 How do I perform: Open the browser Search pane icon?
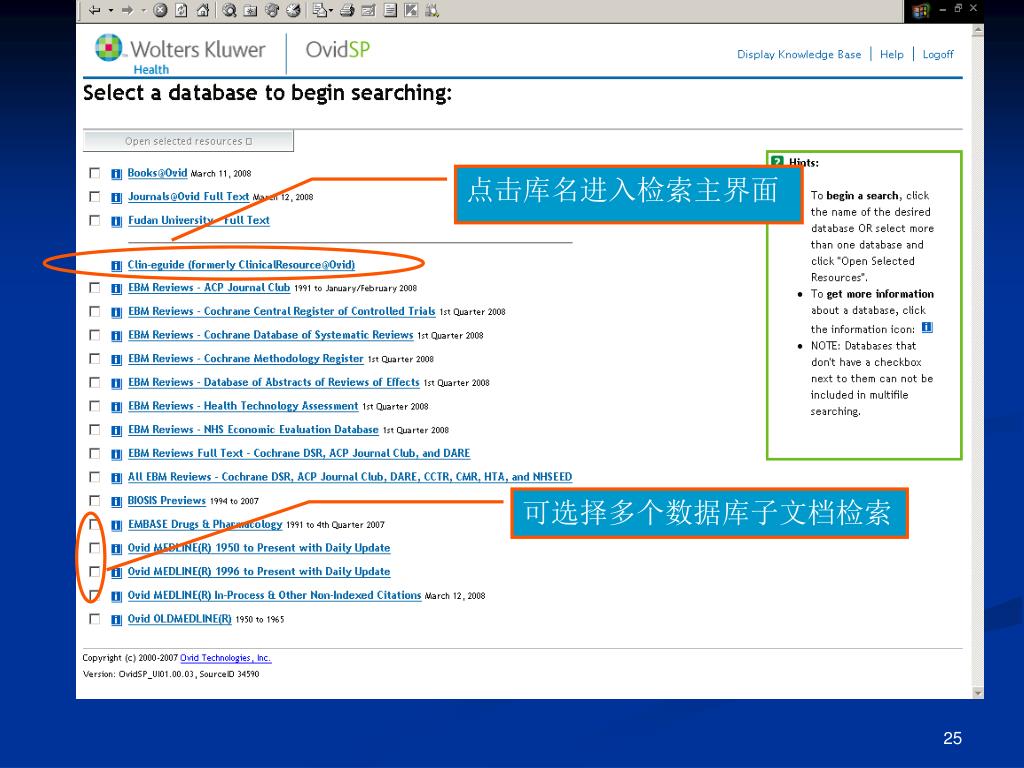click(x=229, y=10)
